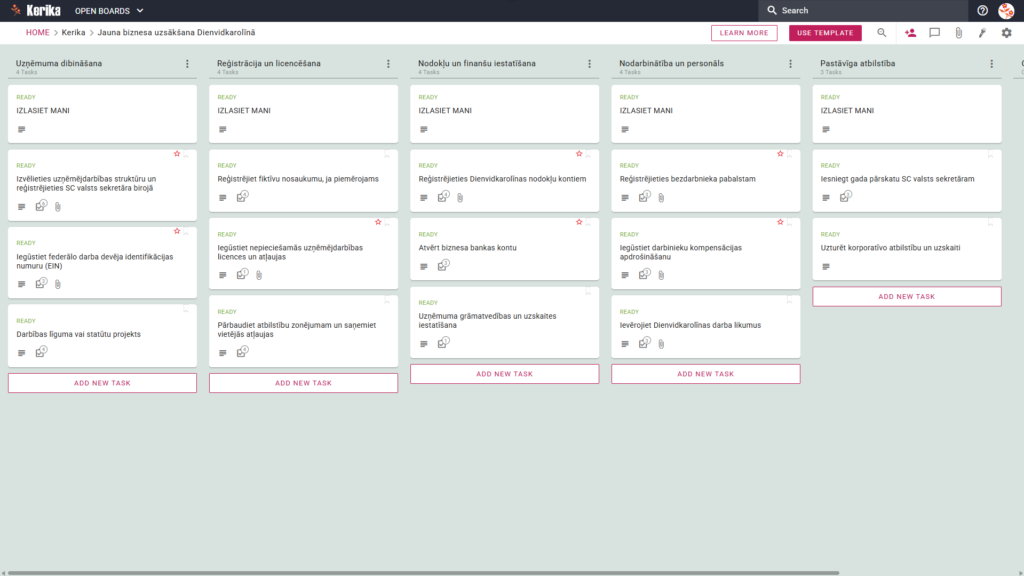Viewport: 1024px width, 576px height.
Task: Click the LEARN MORE button
Action: click(x=744, y=33)
